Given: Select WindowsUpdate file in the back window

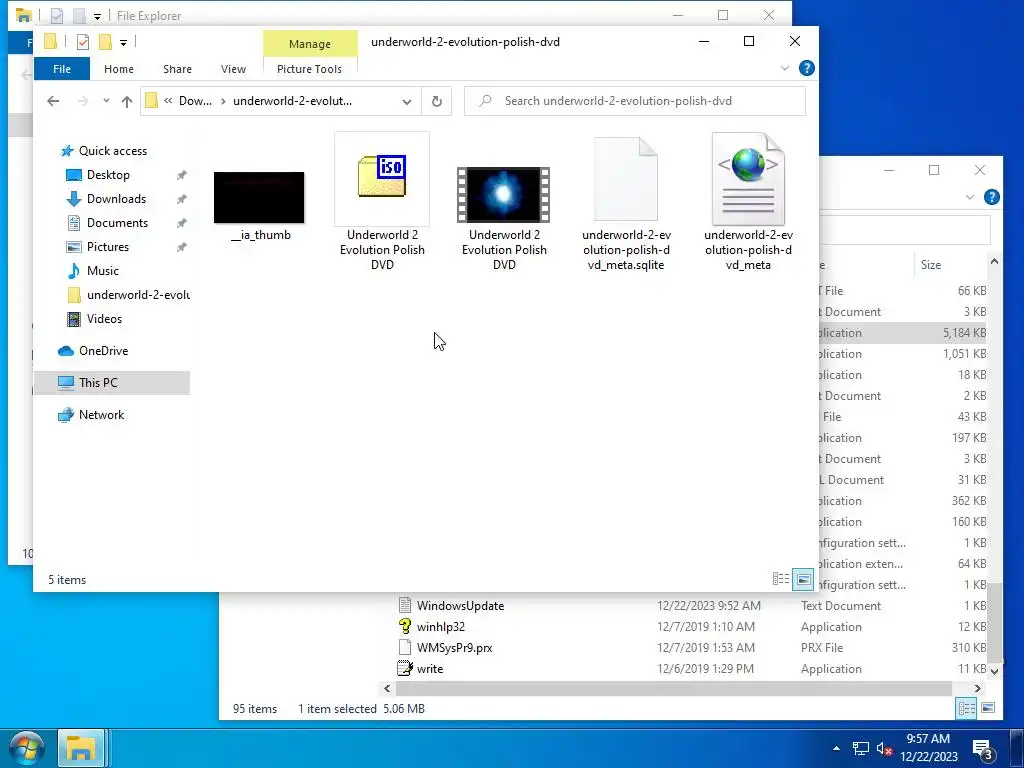Looking at the screenshot, I should [x=460, y=606].
